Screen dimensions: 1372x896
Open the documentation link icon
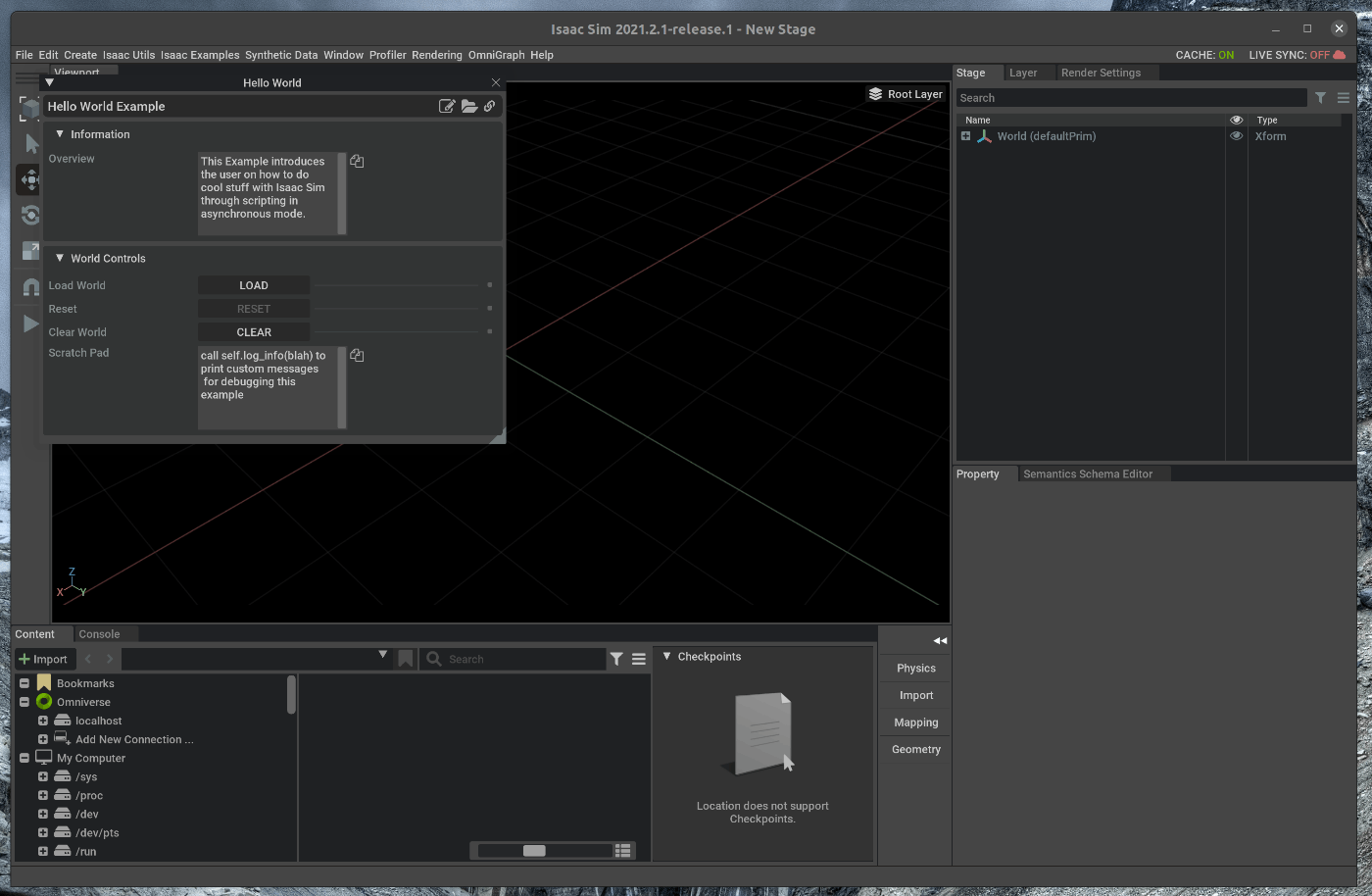489,106
